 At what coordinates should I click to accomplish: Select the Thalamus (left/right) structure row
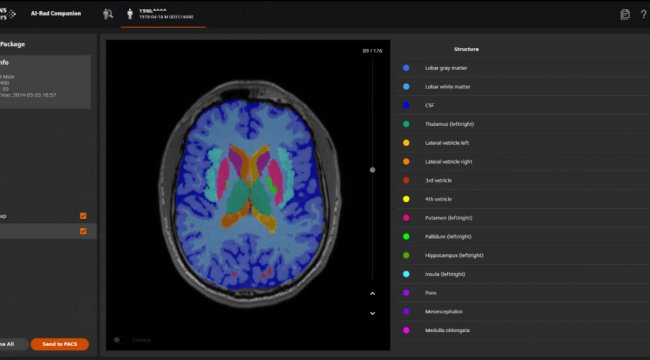(523, 124)
